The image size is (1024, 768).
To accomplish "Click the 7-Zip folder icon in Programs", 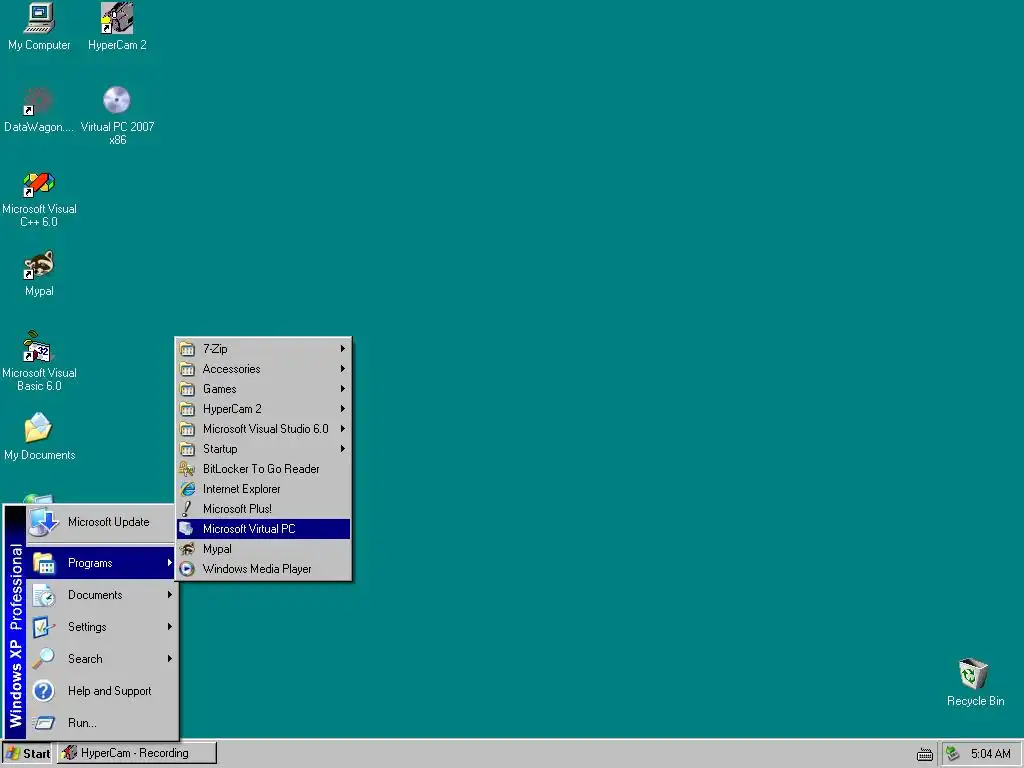I will coord(187,349).
